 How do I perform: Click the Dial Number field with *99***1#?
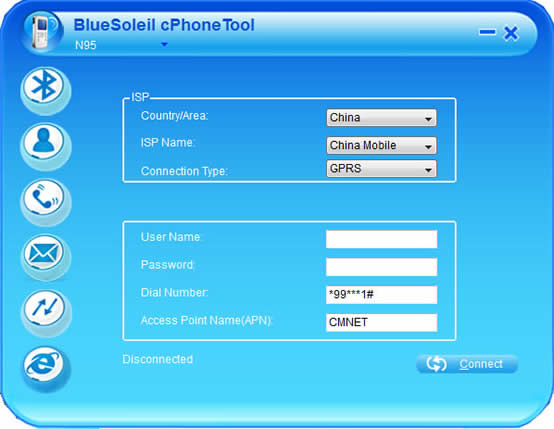tap(381, 294)
